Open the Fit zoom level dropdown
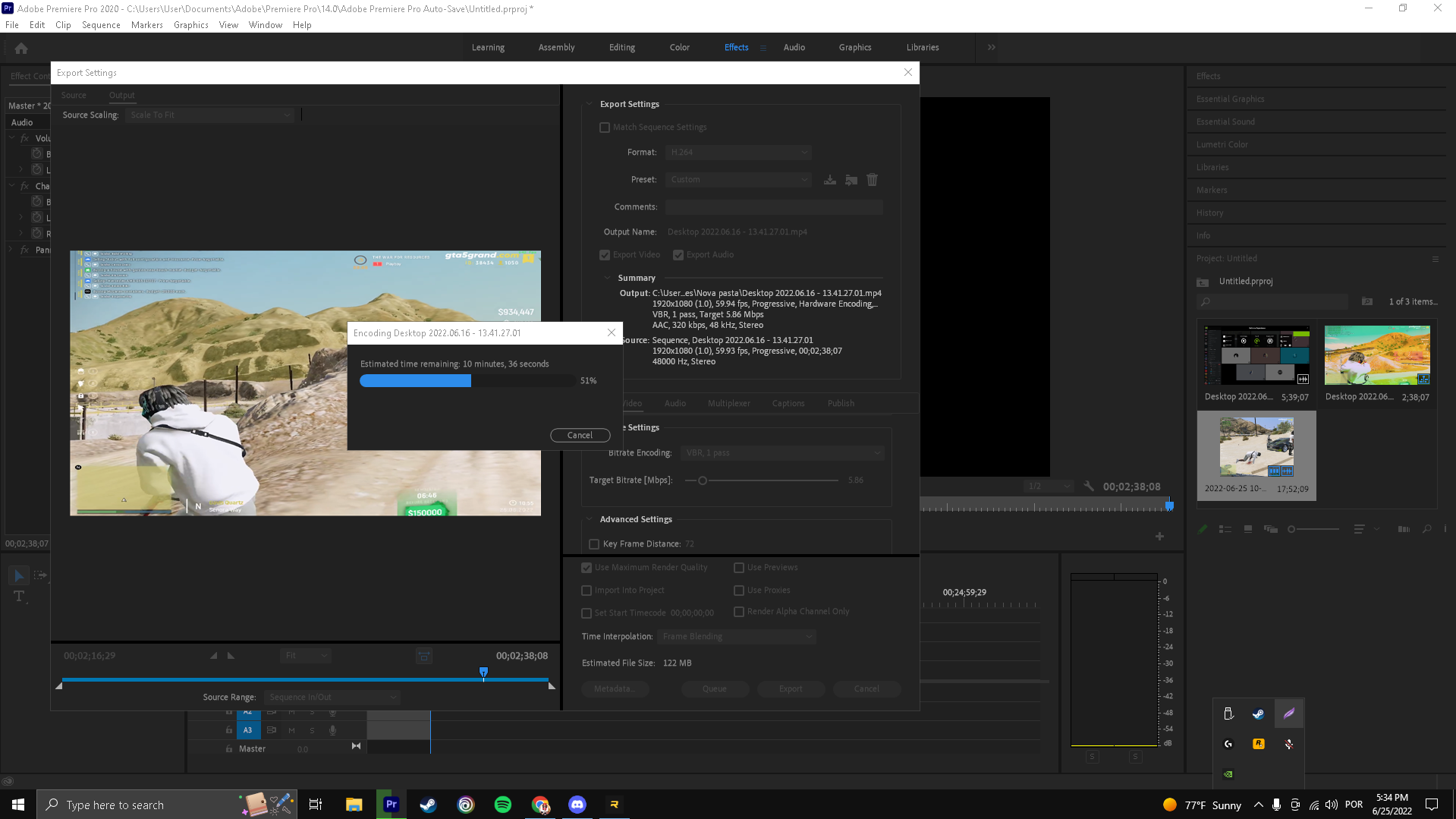Screen dimensions: 1456x819 [306, 656]
